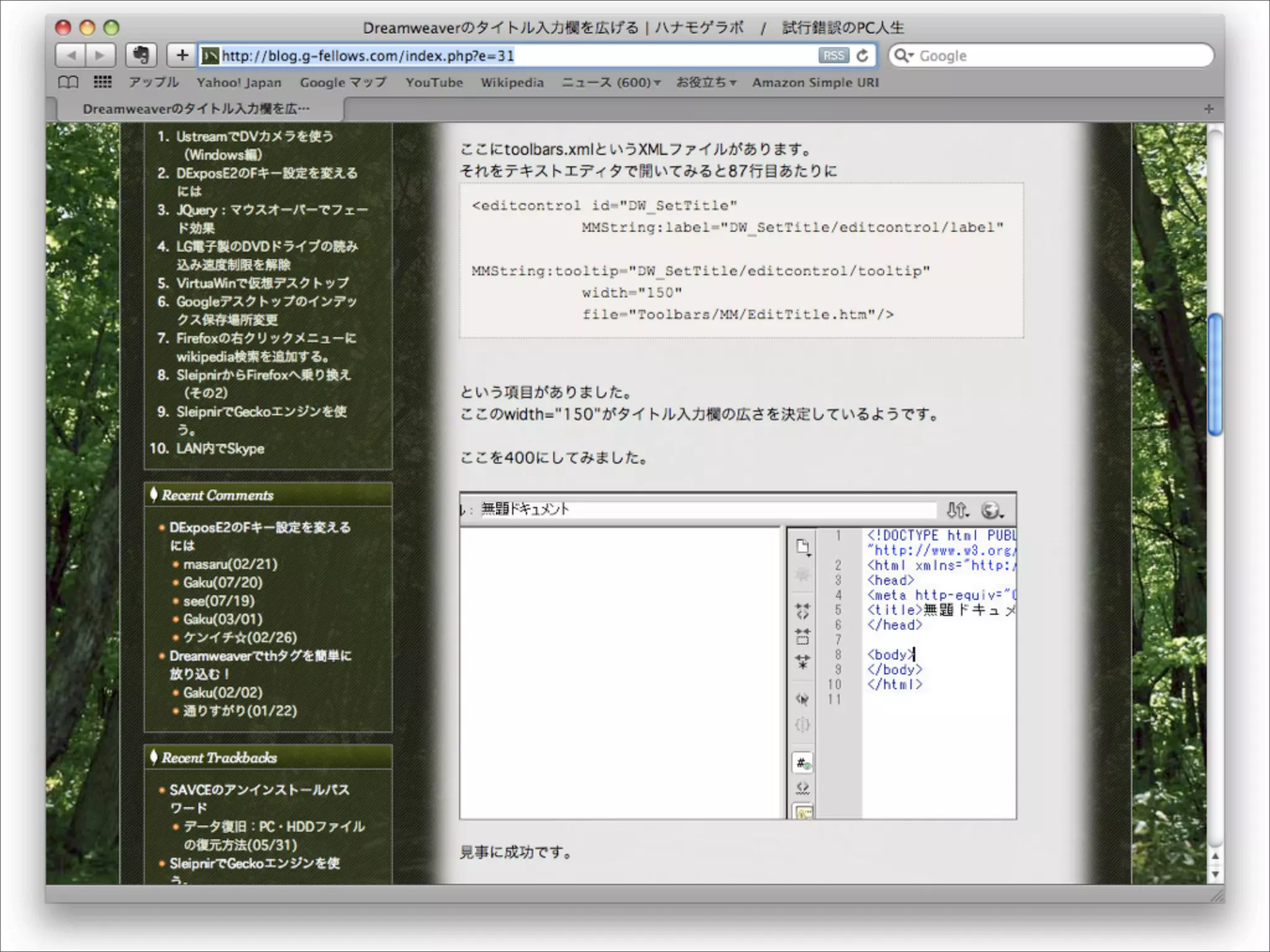Expand the お役立ち bookmarks folder
This screenshot has width=1270, height=952.
(x=706, y=82)
